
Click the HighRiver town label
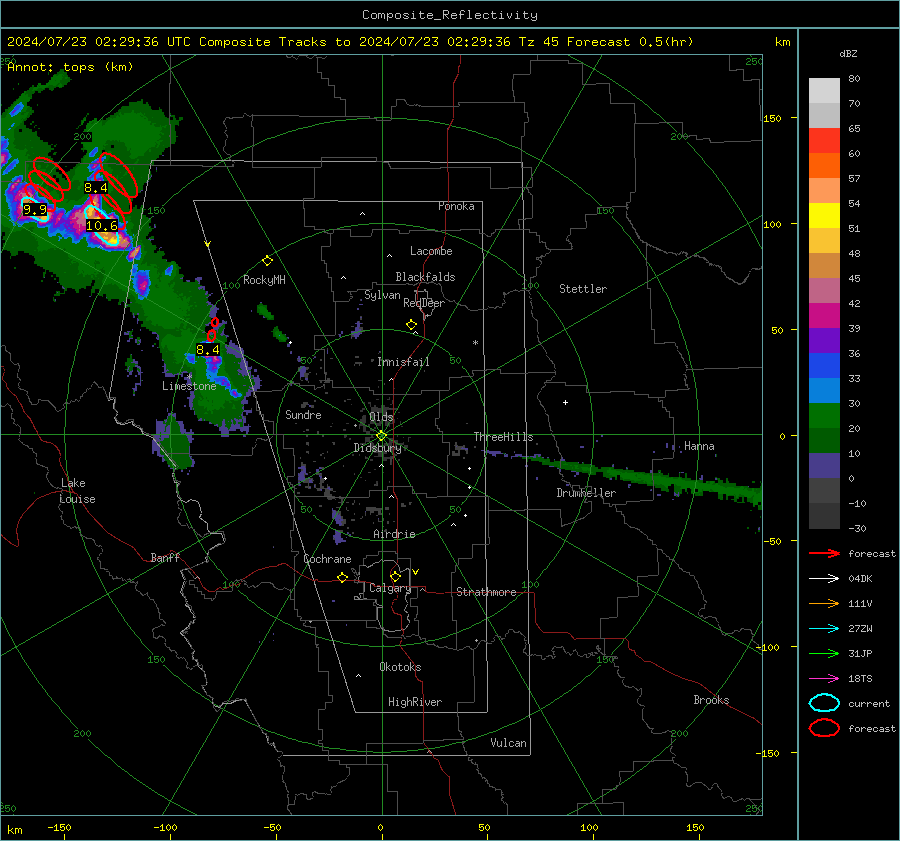[415, 702]
